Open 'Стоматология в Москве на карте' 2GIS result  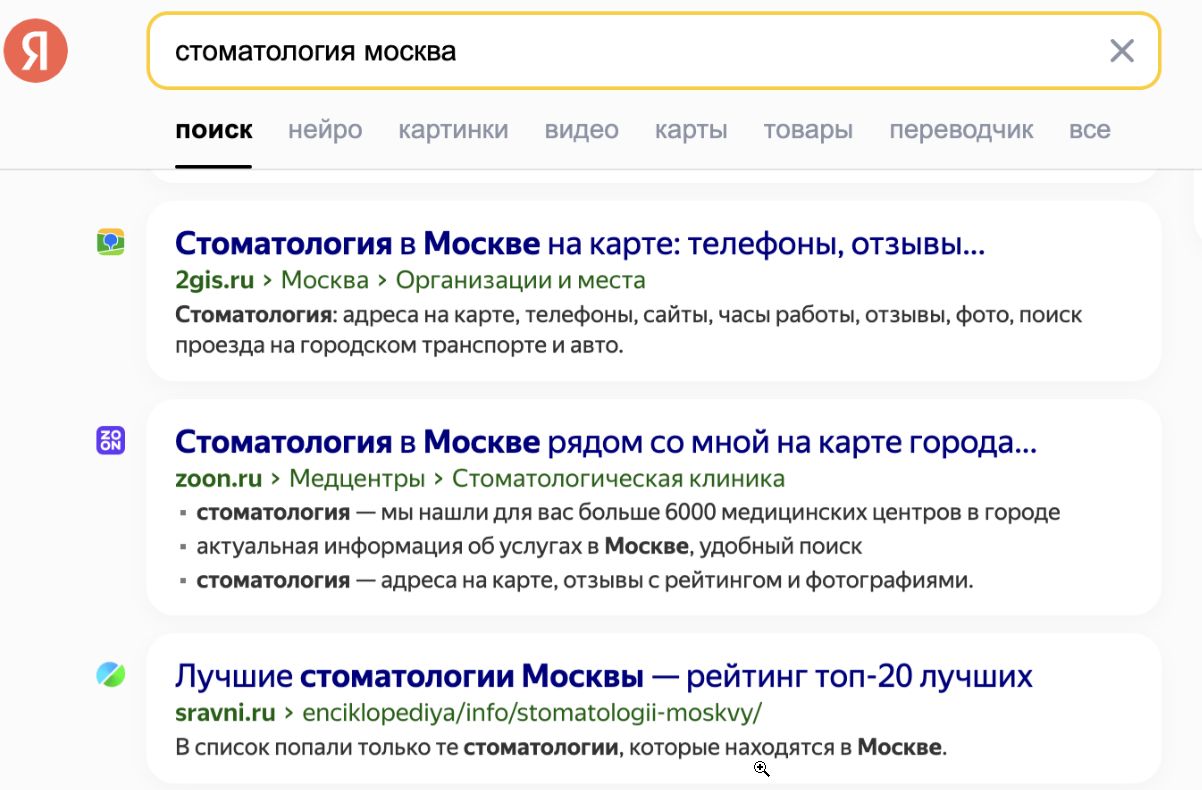pos(580,243)
